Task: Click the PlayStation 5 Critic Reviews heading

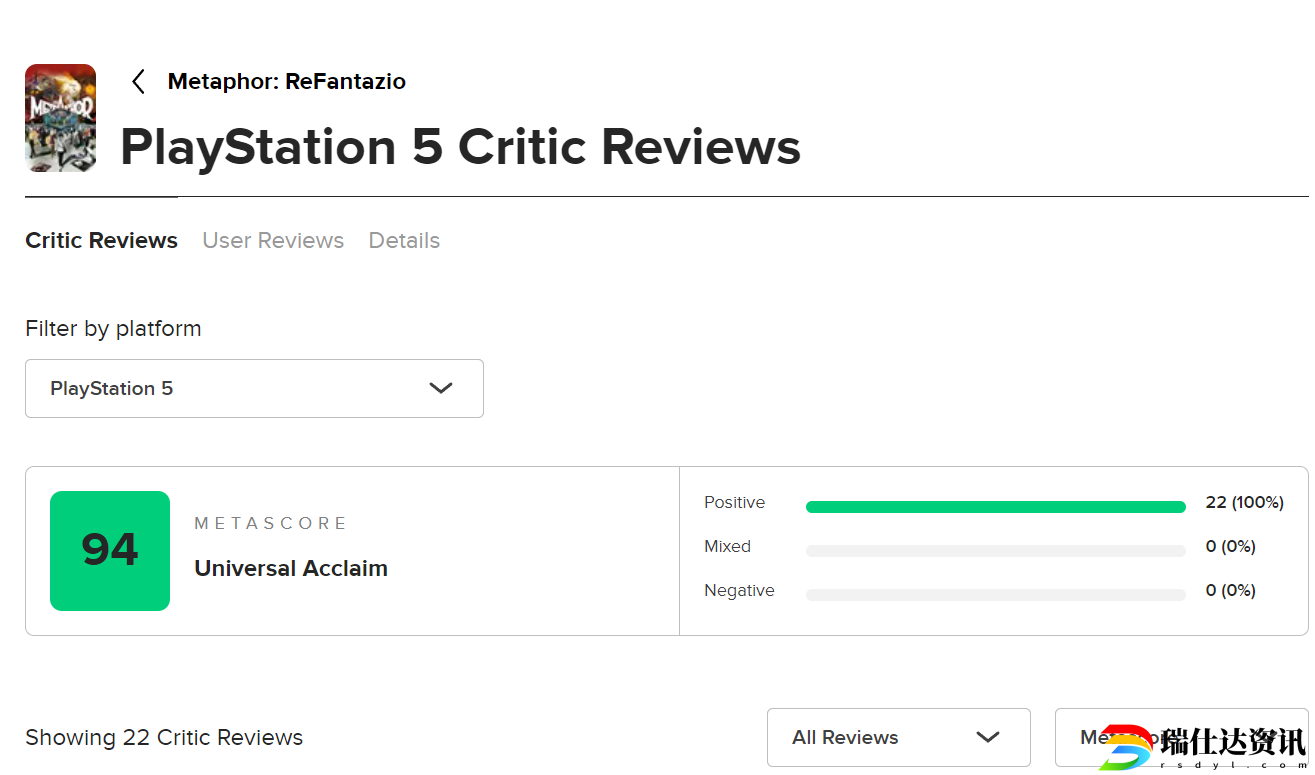Action: (460, 147)
